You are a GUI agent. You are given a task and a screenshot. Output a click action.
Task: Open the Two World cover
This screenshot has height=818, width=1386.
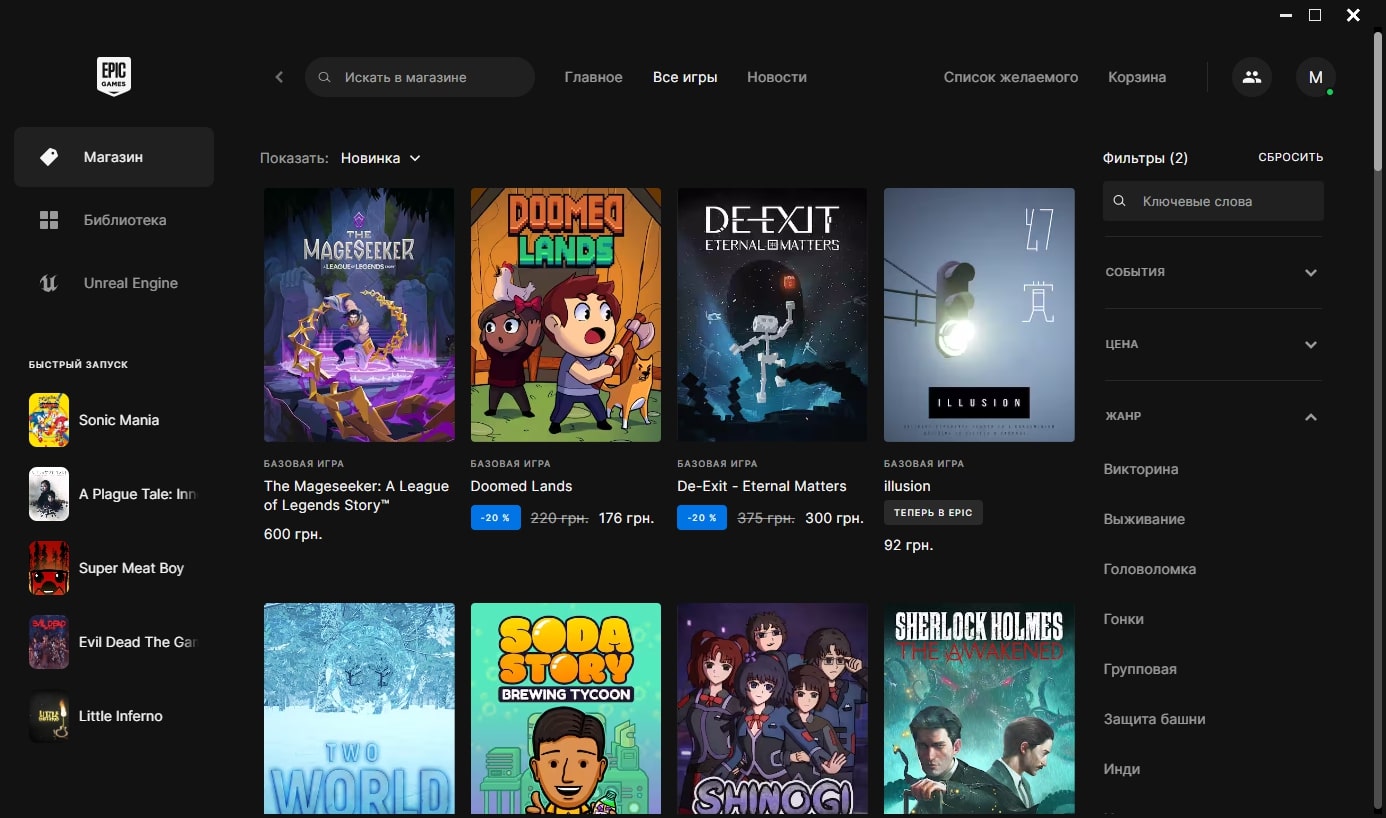[x=359, y=708]
